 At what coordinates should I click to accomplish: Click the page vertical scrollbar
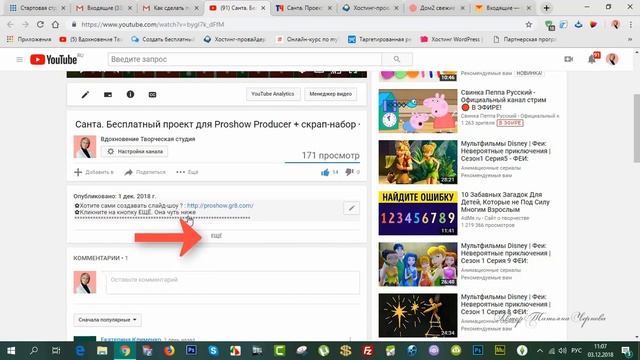(636, 128)
